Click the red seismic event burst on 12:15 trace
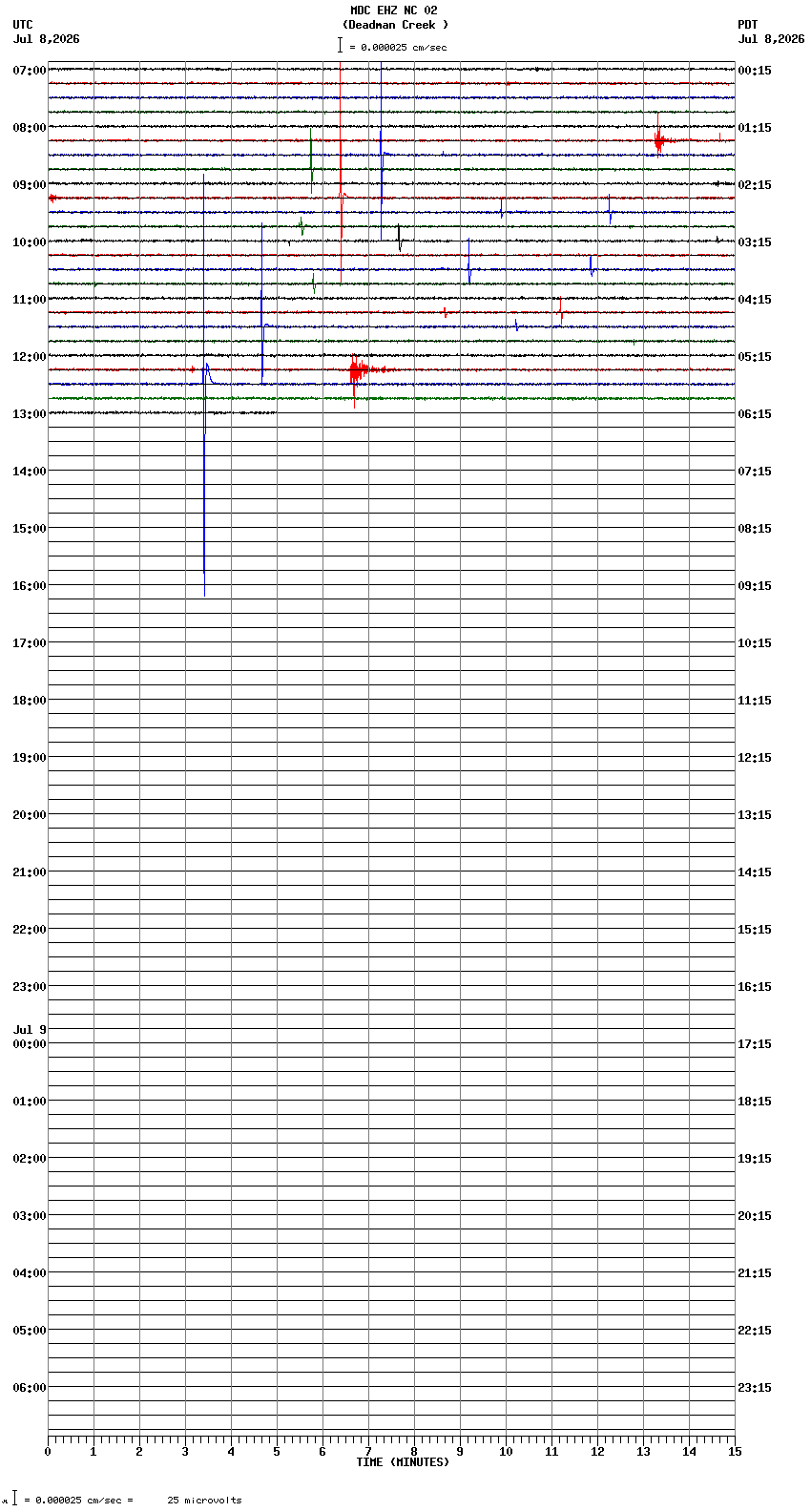This screenshot has height=1512, width=811. point(360,370)
